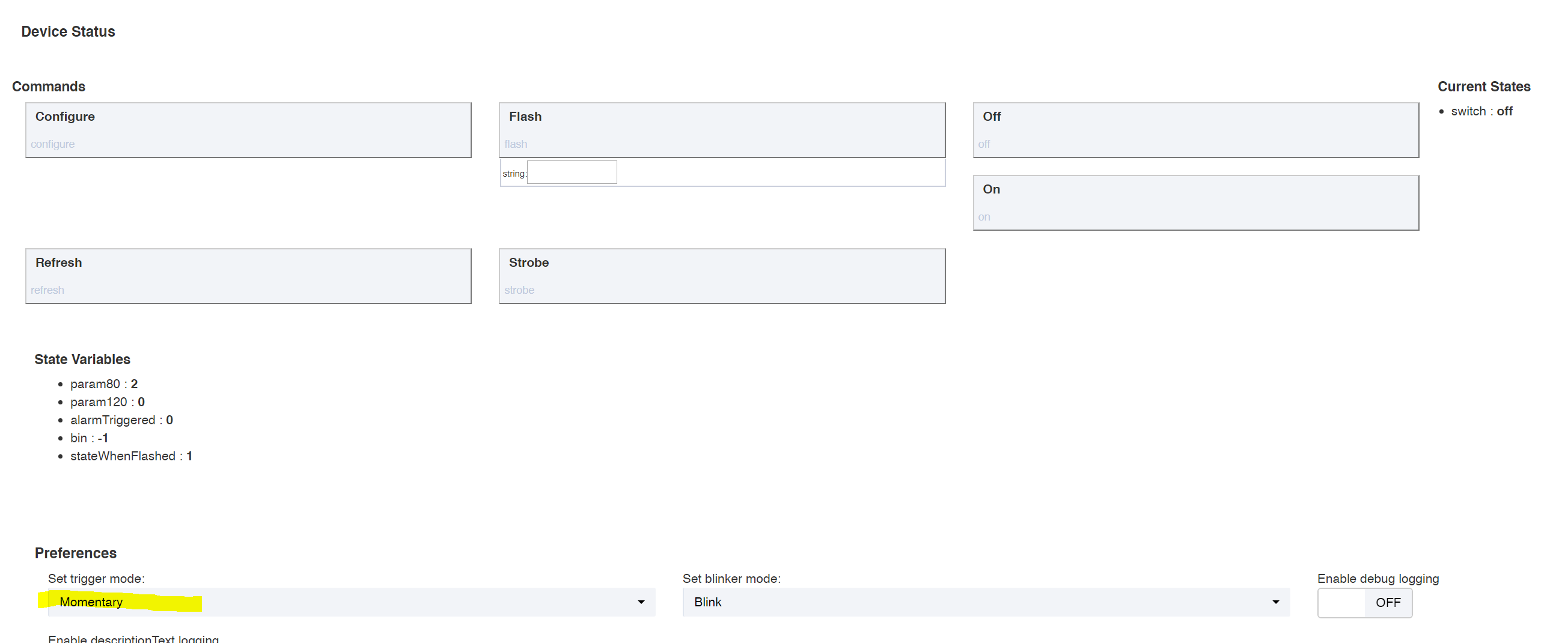Select the 'switch : off' current state
The width and height of the screenshot is (1568, 643).
point(1481,111)
